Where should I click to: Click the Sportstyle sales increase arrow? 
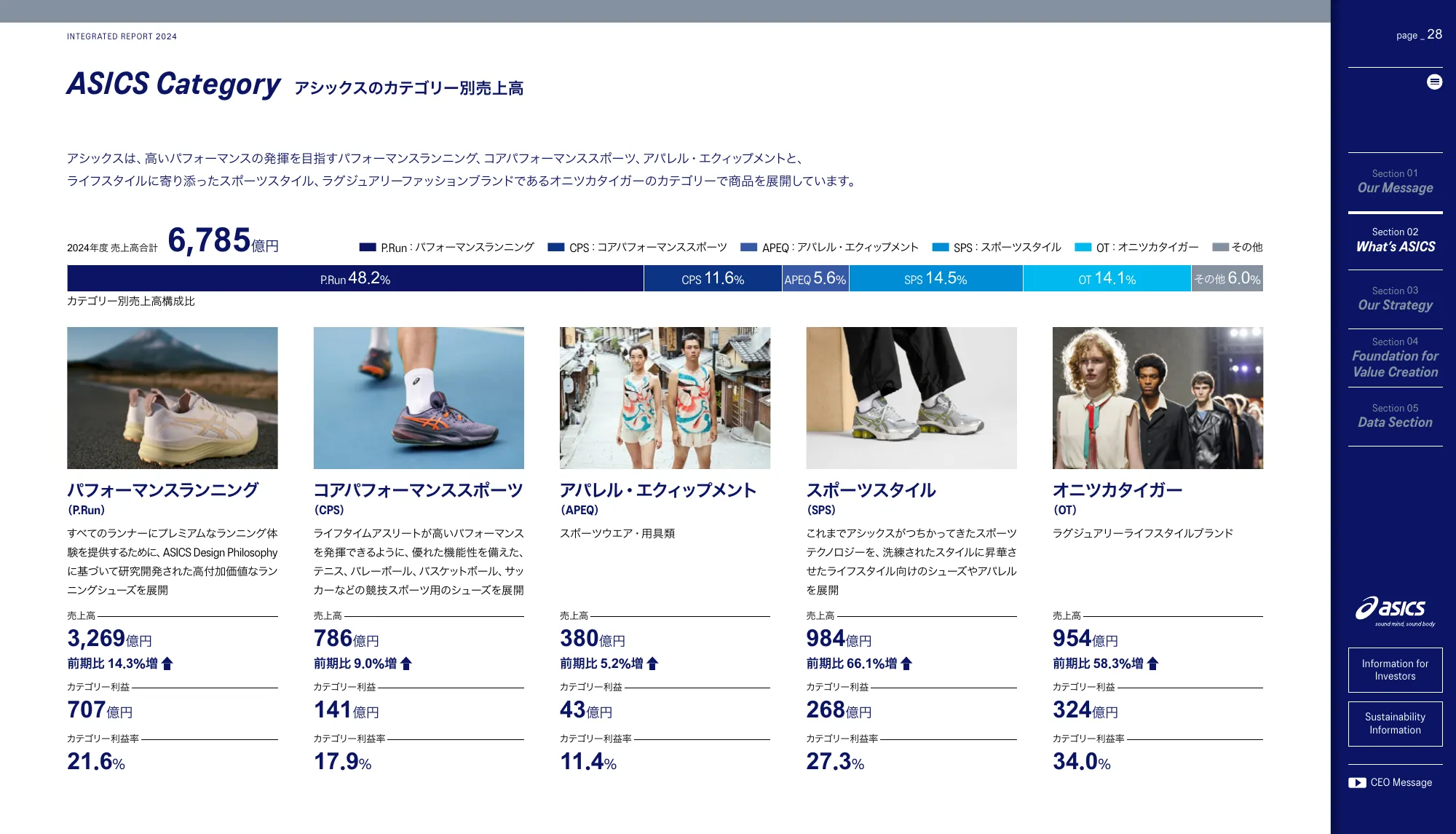pyautogui.click(x=906, y=664)
